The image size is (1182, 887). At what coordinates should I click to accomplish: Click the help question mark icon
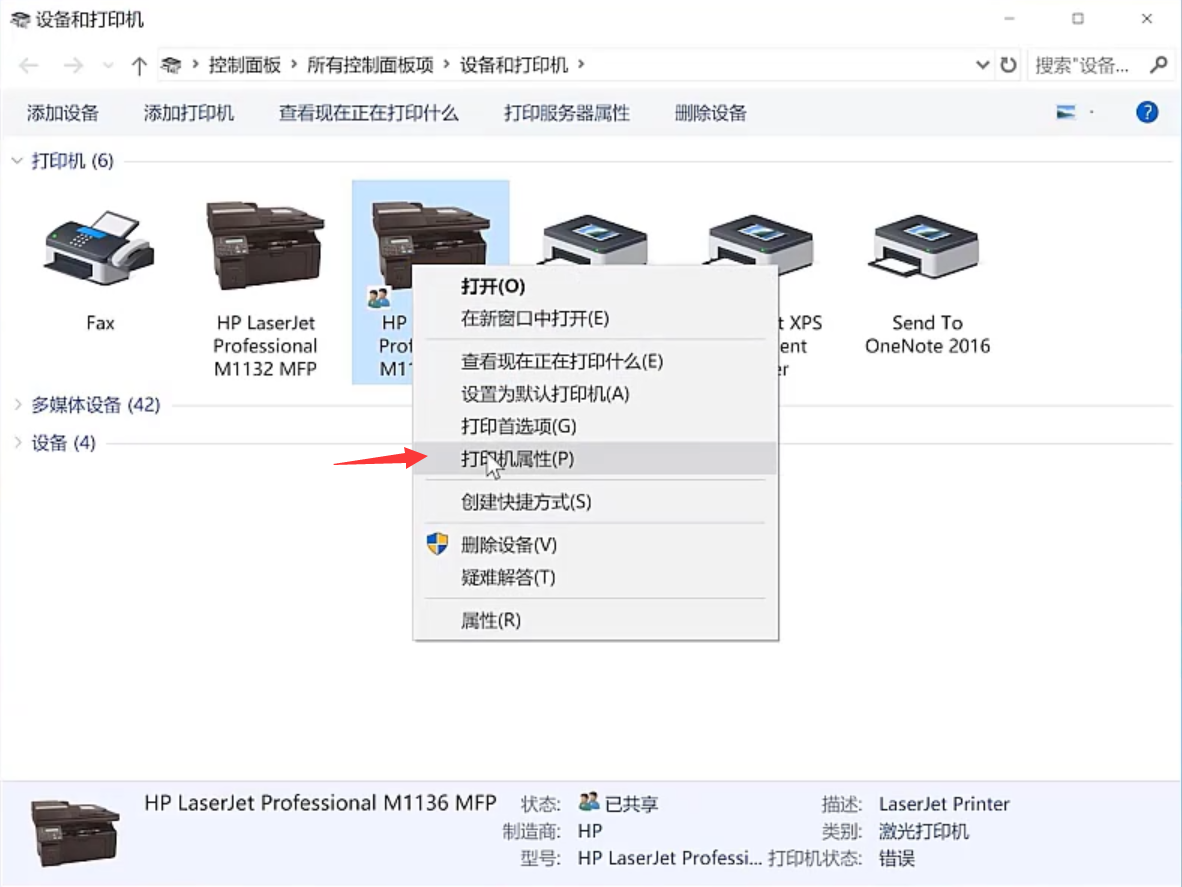click(x=1147, y=112)
